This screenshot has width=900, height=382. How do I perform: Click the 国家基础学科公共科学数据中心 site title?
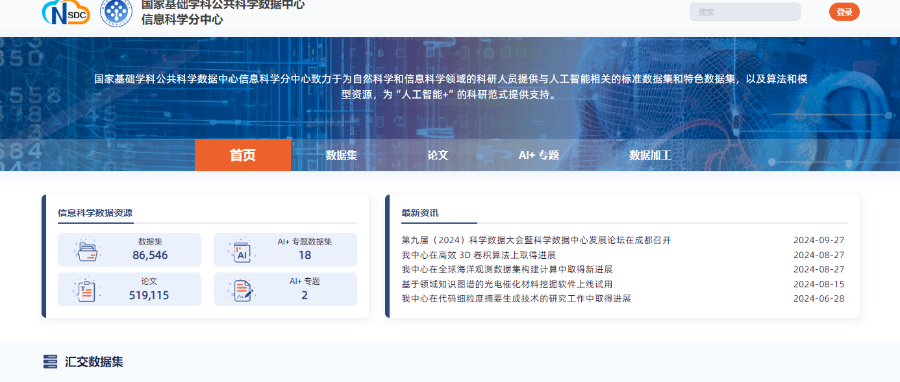(223, 5)
